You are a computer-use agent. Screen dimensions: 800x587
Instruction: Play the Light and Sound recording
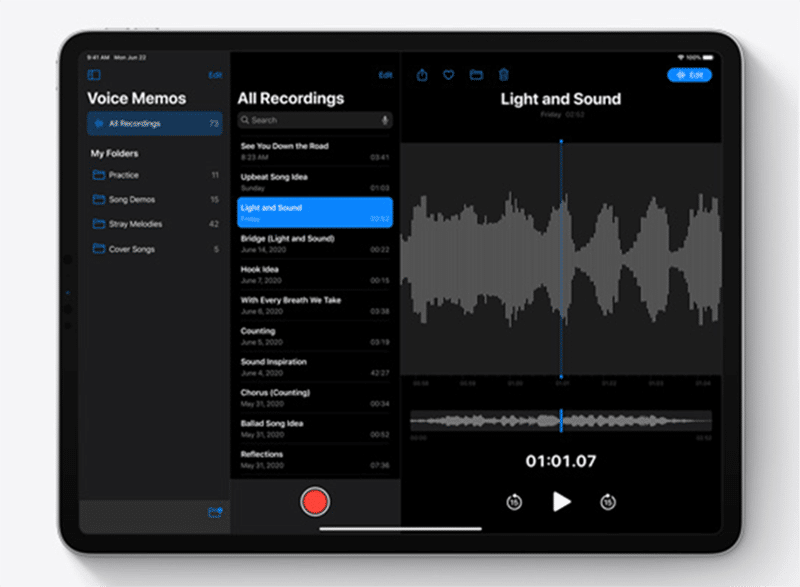[561, 501]
